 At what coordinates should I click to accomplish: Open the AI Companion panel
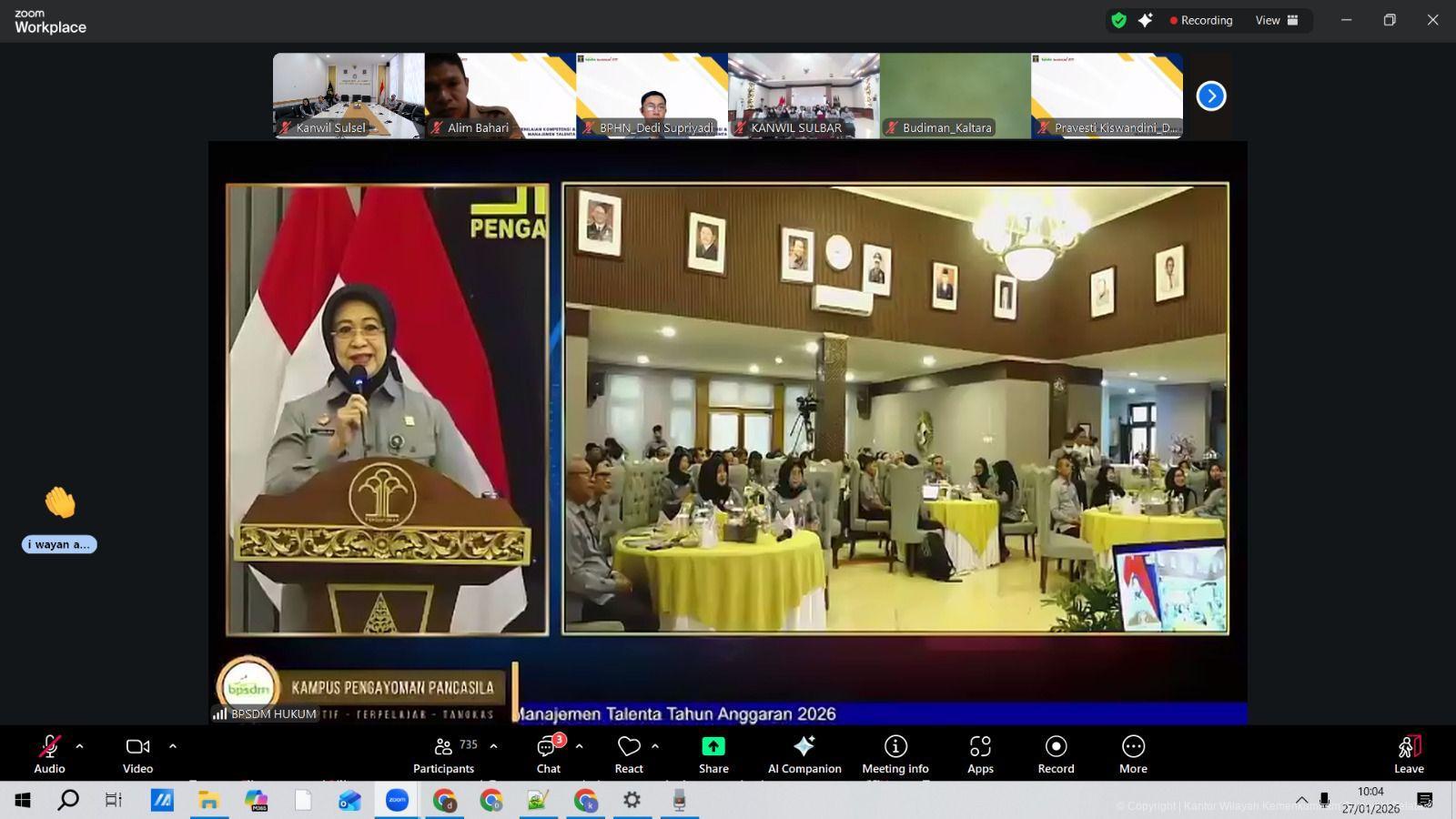(804, 754)
